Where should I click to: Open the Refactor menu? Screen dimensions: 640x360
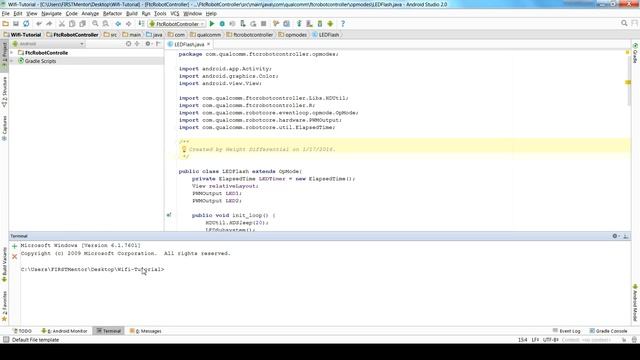coord(112,13)
